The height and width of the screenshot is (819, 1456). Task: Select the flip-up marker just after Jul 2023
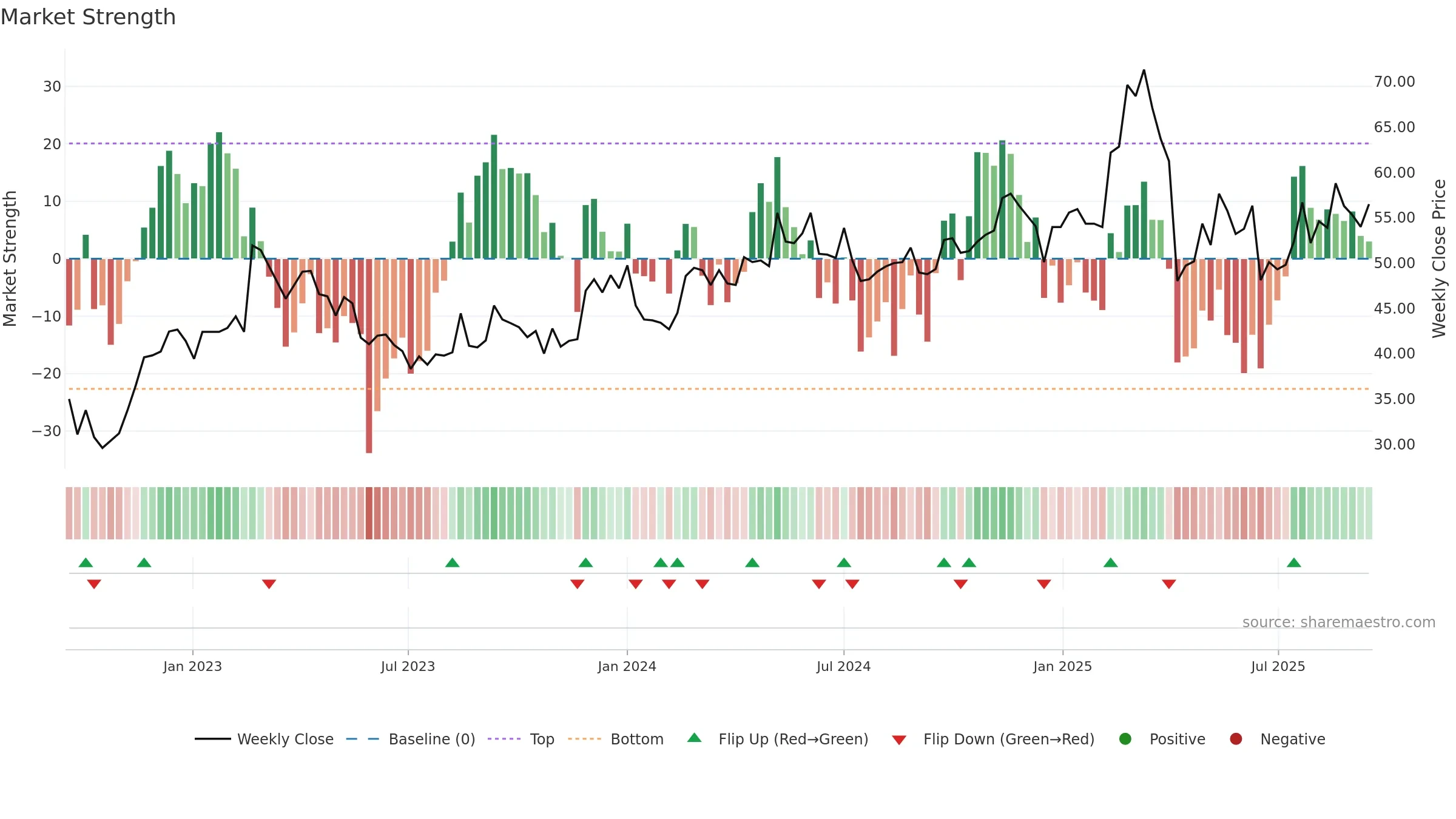452,562
